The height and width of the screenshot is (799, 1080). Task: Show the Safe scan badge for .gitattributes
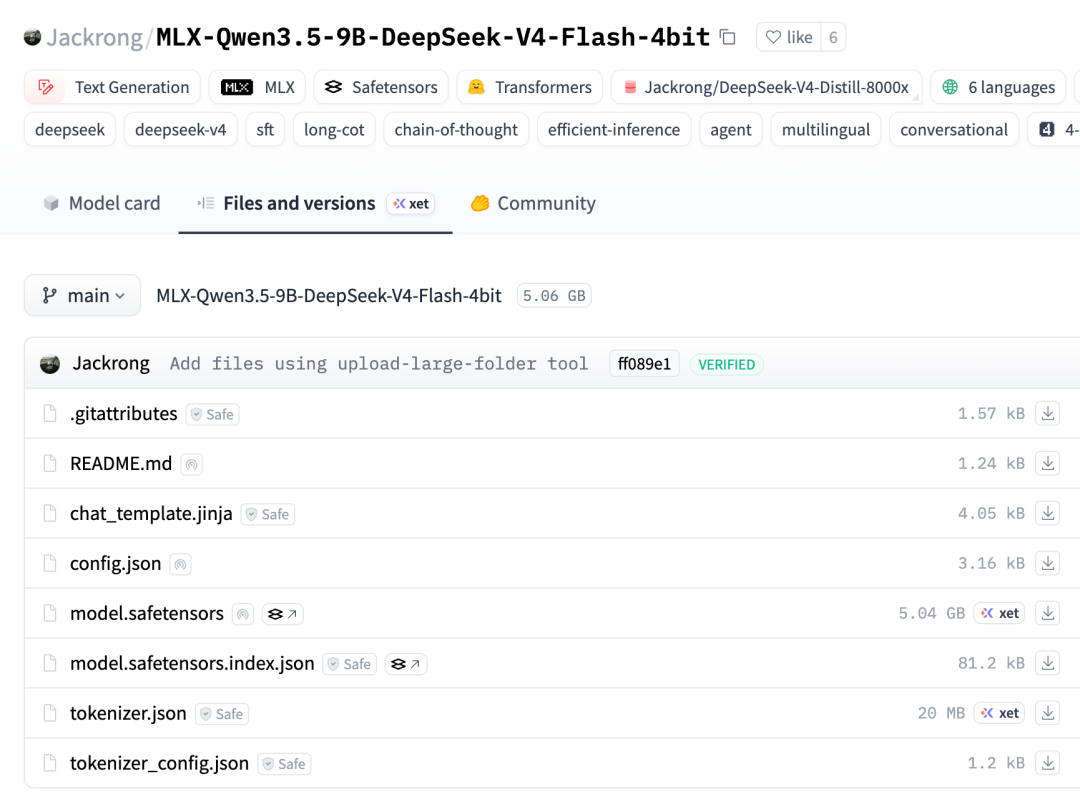[x=212, y=415]
